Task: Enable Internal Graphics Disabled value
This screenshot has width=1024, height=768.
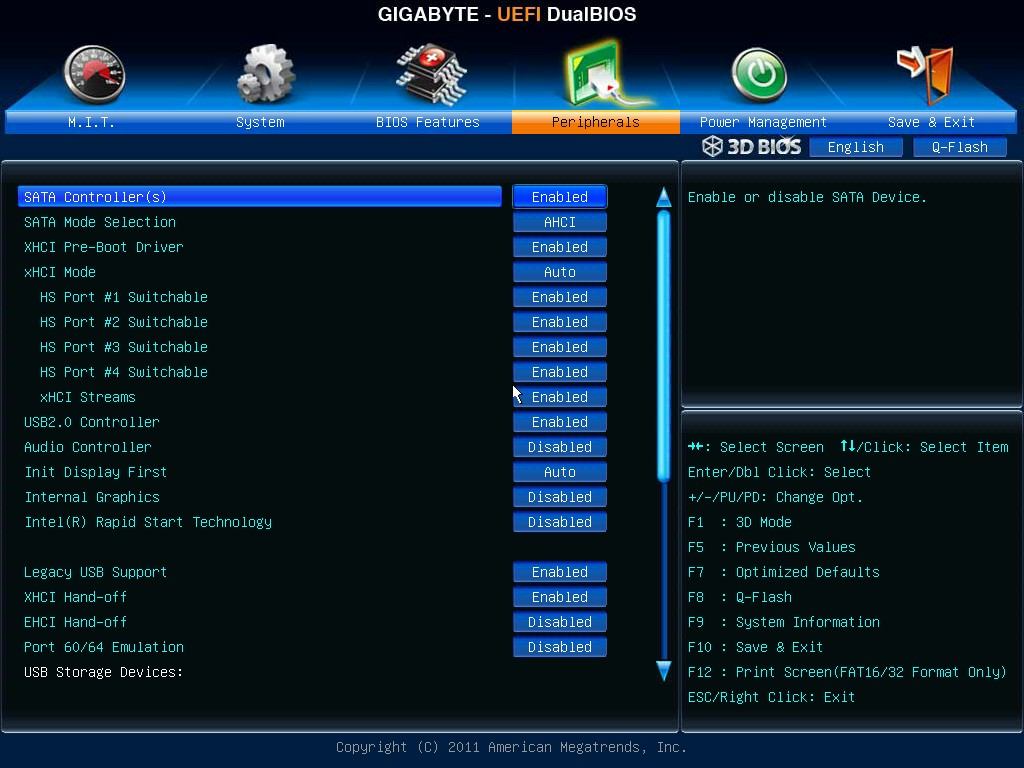Action: (560, 497)
